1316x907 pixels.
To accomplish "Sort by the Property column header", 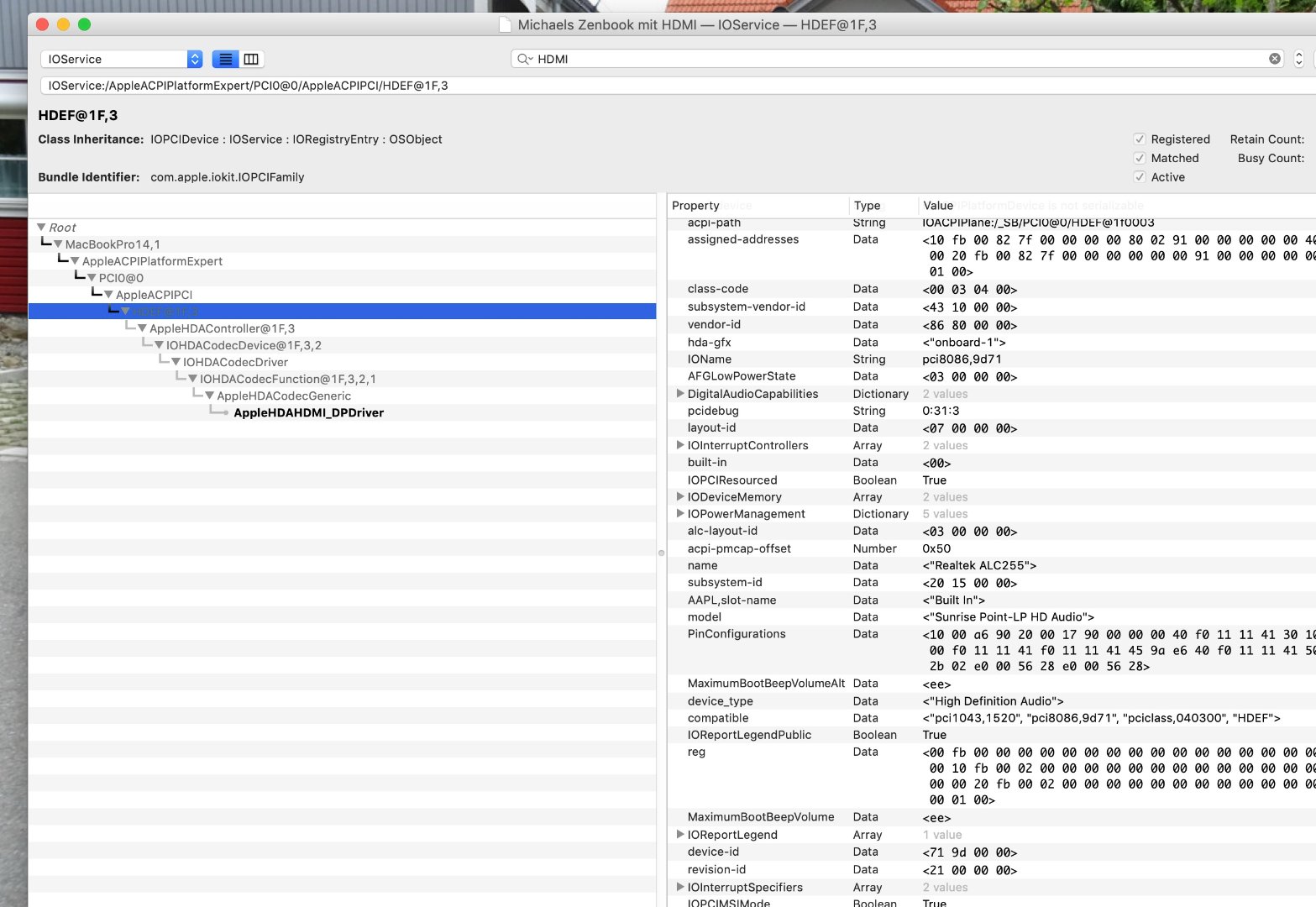I will pos(758,206).
